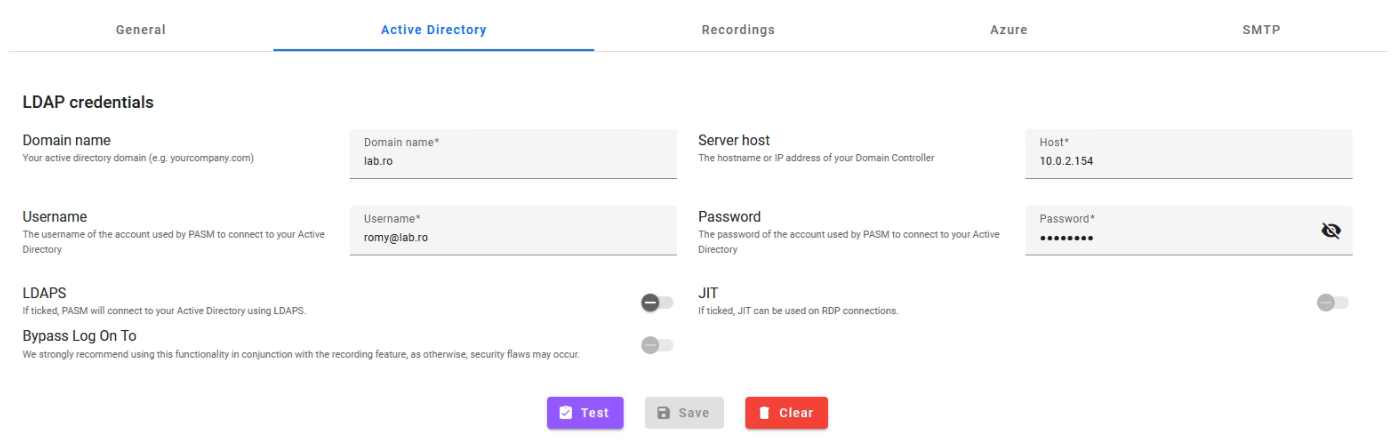The width and height of the screenshot is (1395, 442).
Task: Click the JIT description text
Action: 798,311
